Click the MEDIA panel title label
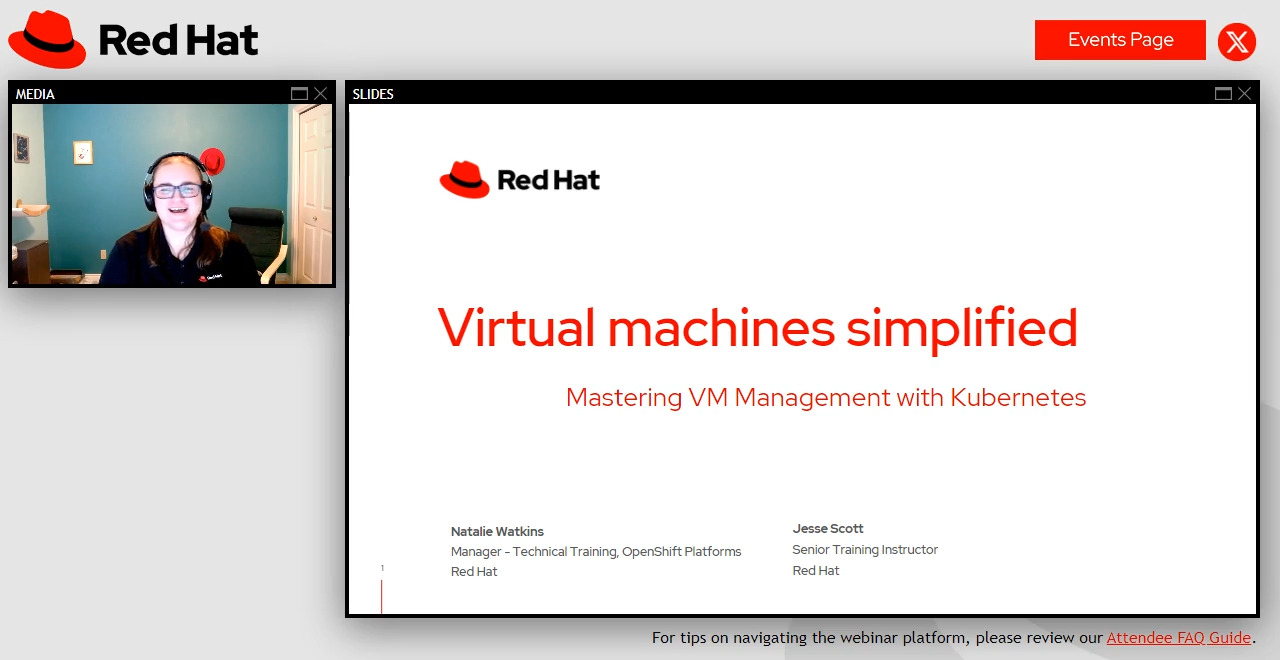The image size is (1280, 660). tap(35, 94)
